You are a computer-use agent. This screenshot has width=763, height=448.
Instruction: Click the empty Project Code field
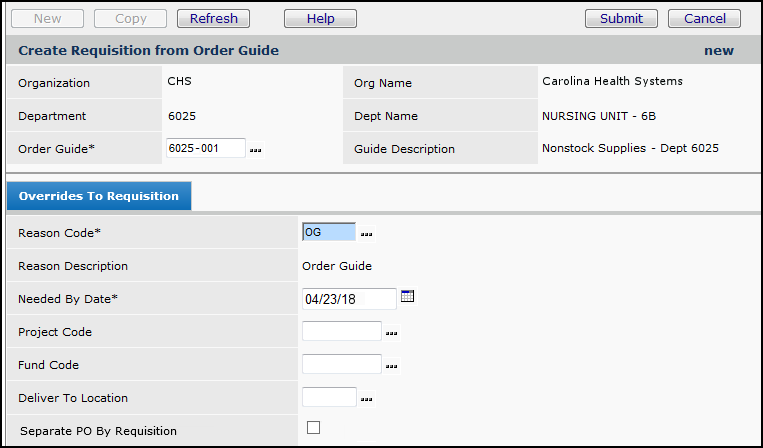341,331
